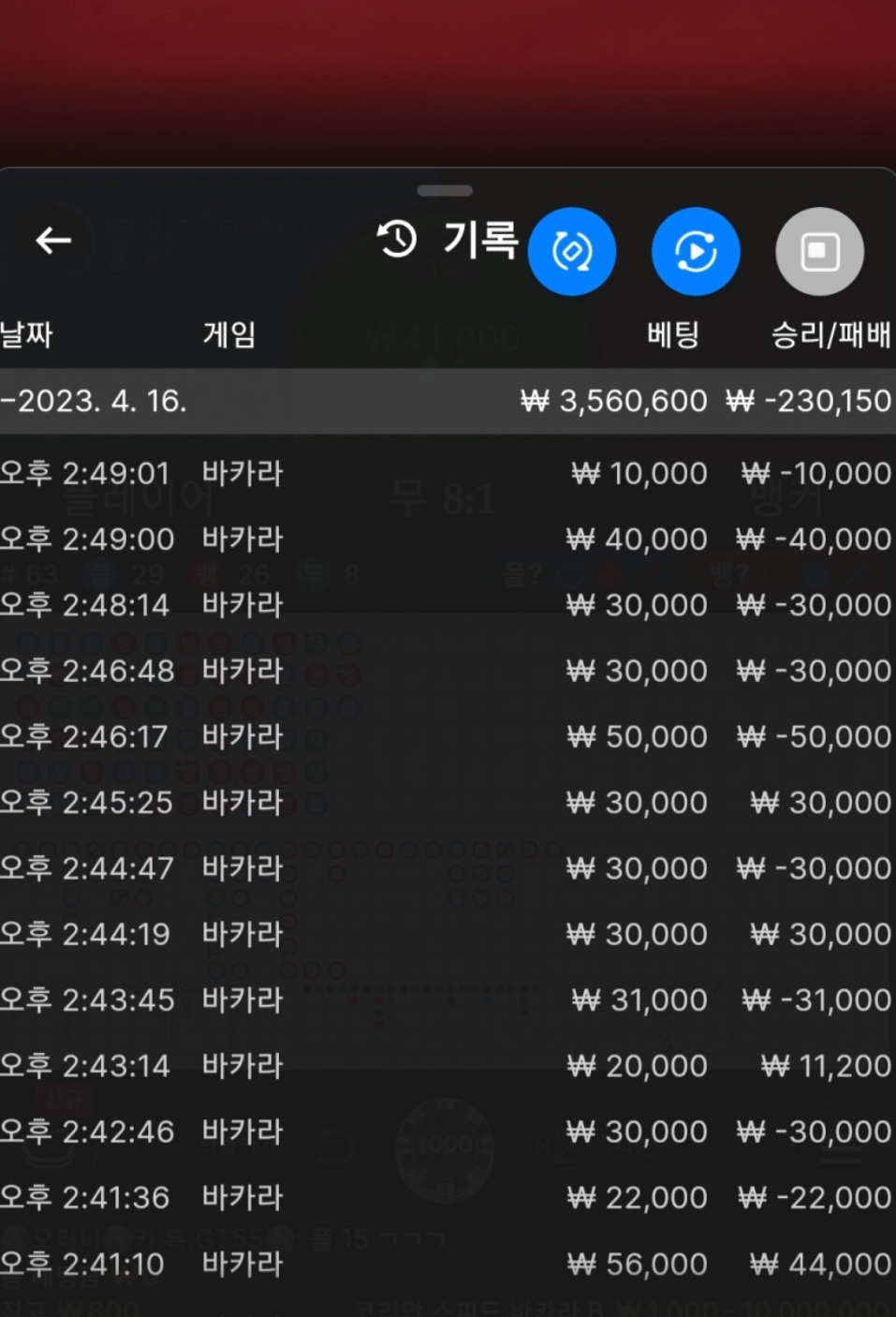Select the 오후 2:46:17 ₩50,000 bet row
Screen dimensions: 896x1317
click(x=446, y=737)
